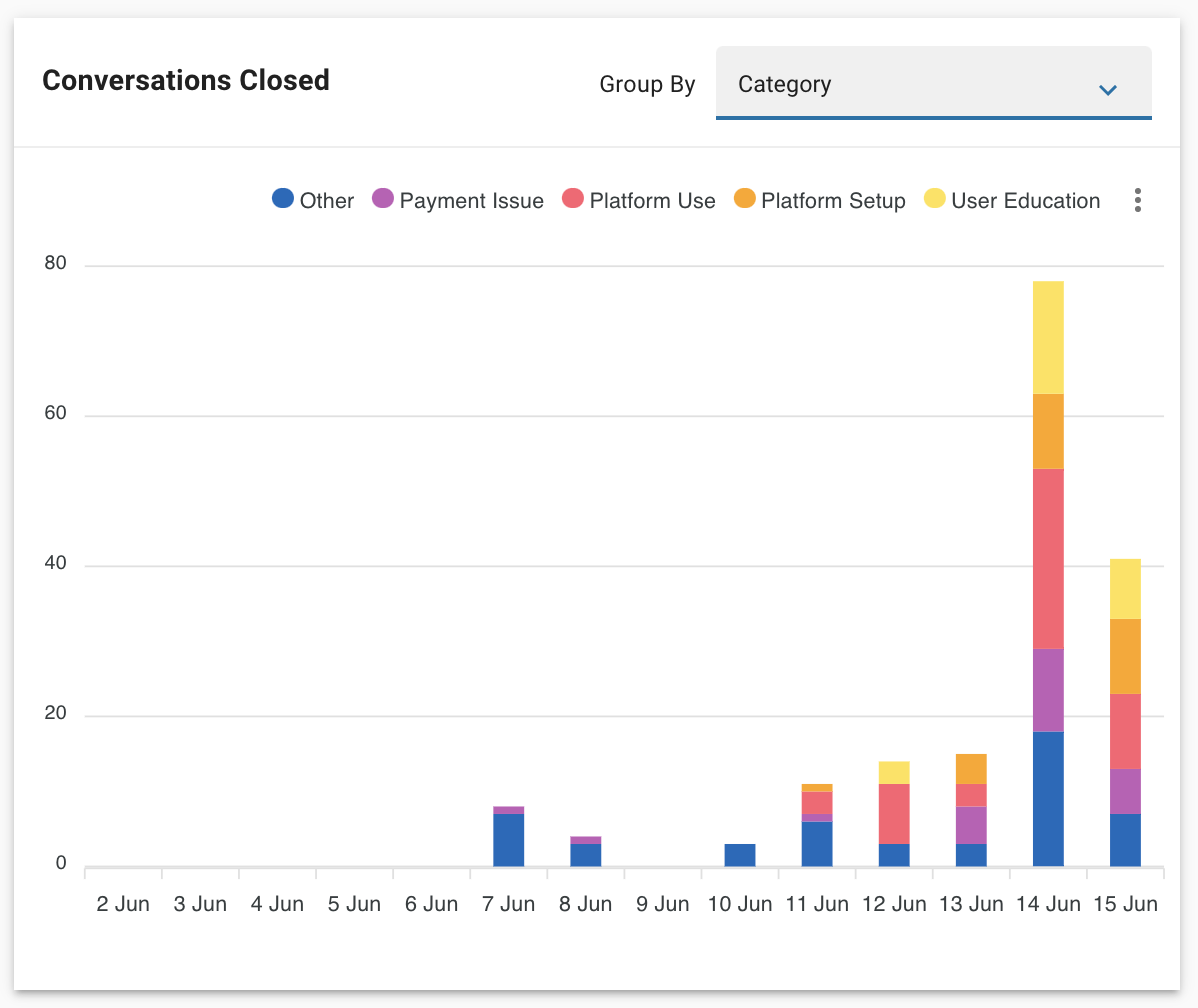Click the Group By dropdown chevron arrow
Image resolution: width=1198 pixels, height=1008 pixels.
1107,89
